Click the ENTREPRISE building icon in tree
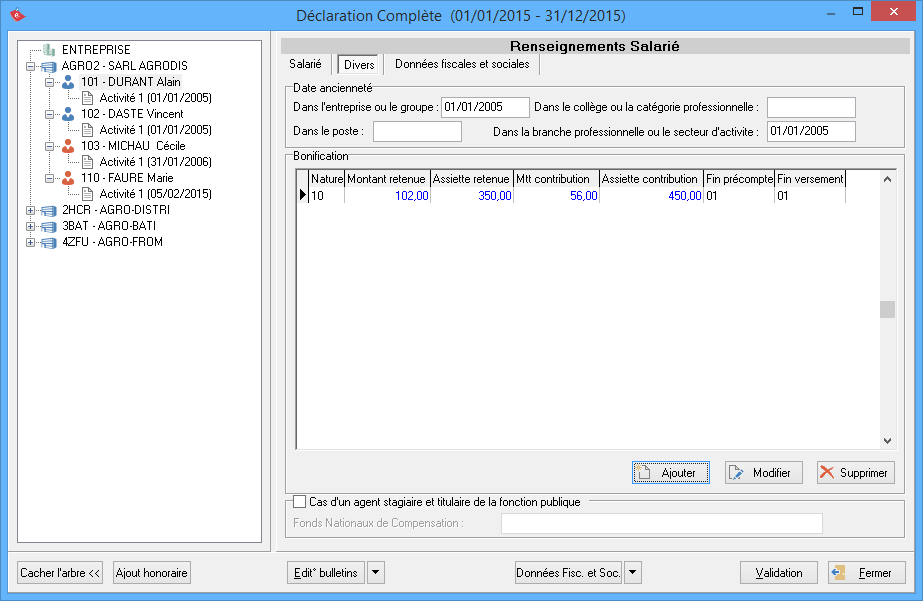 click(x=49, y=50)
